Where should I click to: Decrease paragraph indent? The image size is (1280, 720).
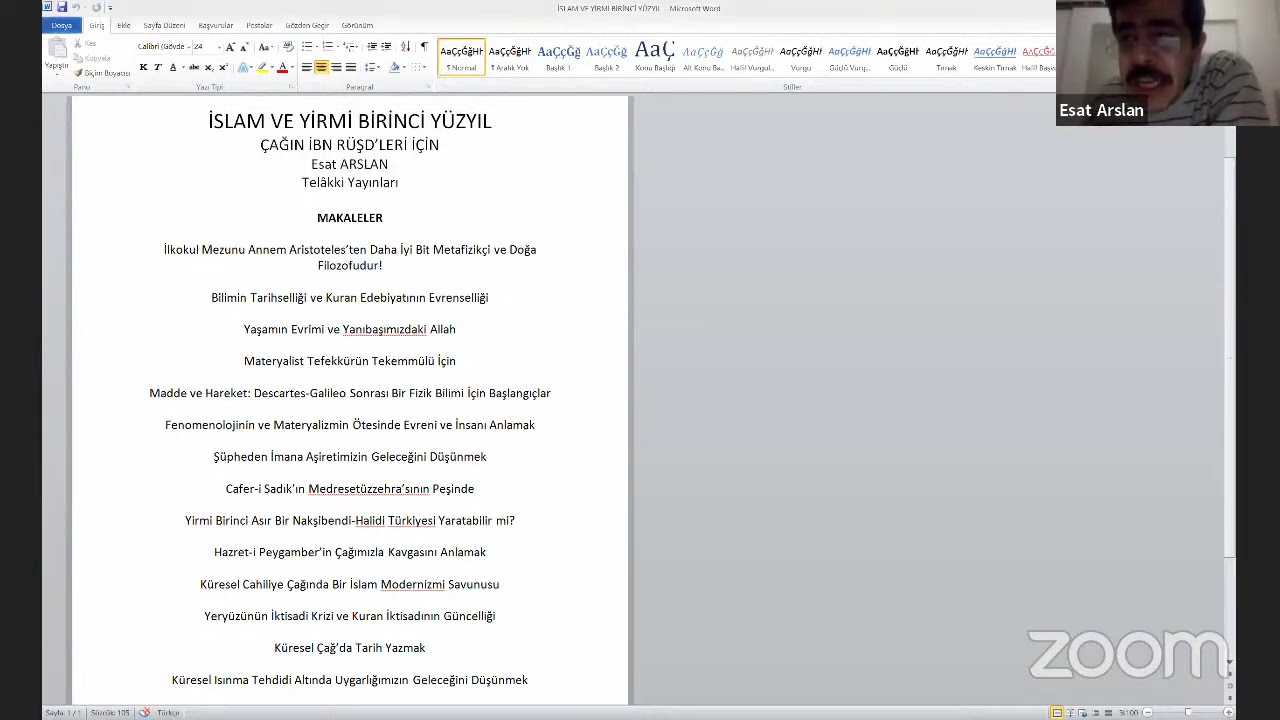point(372,47)
